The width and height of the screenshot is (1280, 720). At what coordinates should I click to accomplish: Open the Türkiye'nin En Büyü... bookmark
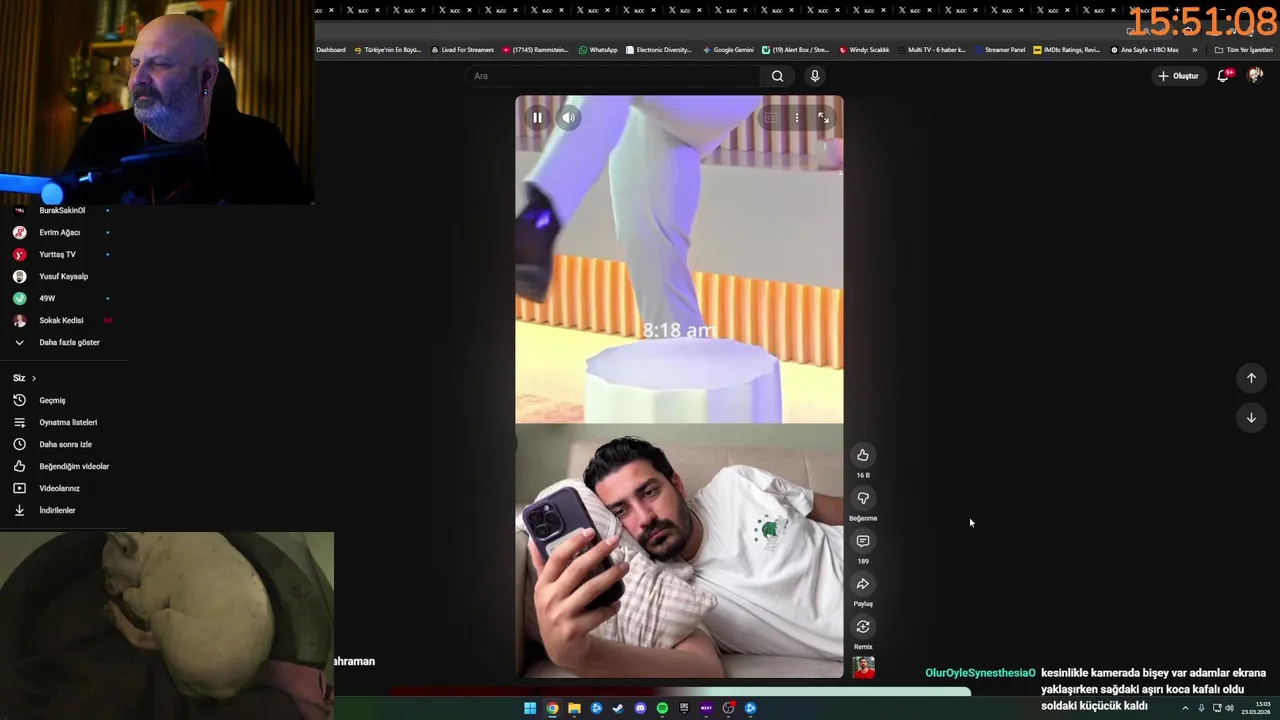click(x=388, y=50)
